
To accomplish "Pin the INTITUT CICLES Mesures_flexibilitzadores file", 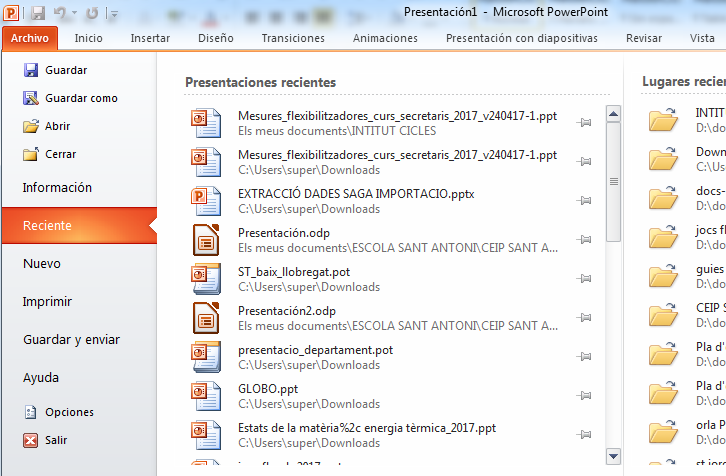I will pos(584,123).
